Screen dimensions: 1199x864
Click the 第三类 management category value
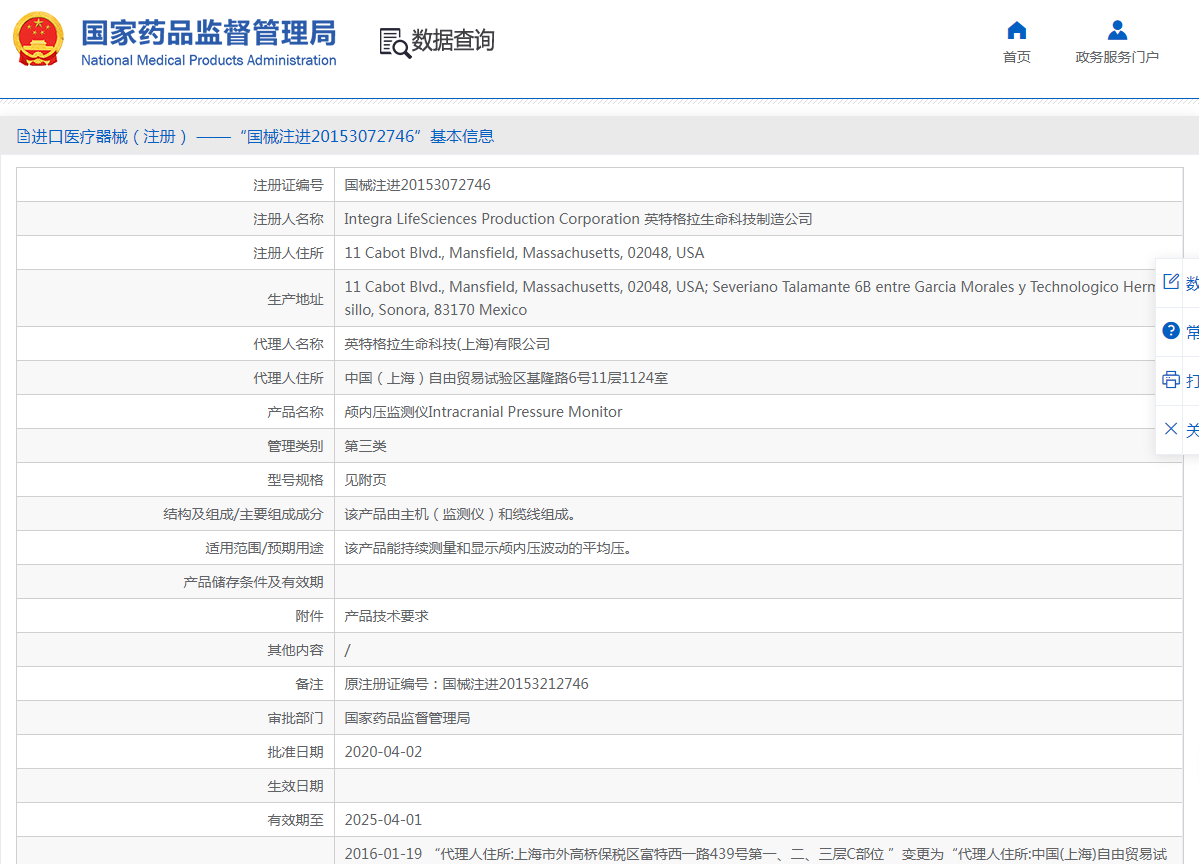(366, 446)
